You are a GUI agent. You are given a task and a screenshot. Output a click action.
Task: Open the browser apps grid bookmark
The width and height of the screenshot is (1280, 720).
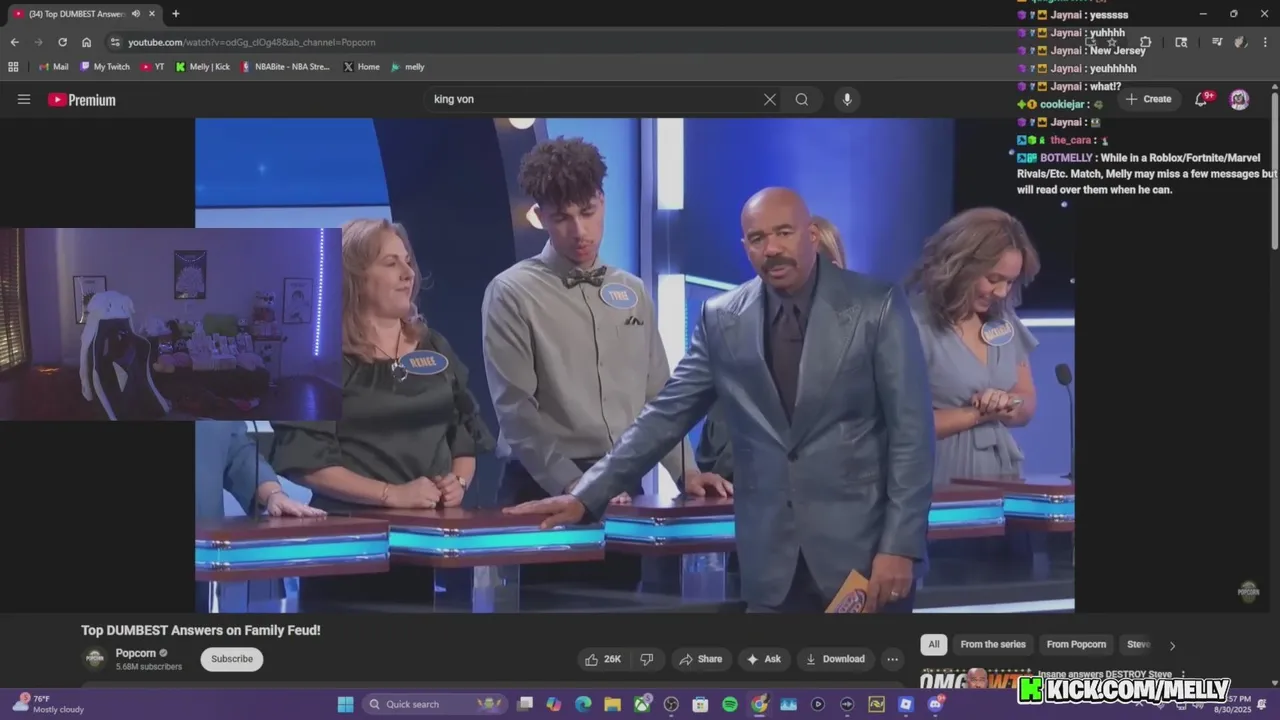(13, 67)
